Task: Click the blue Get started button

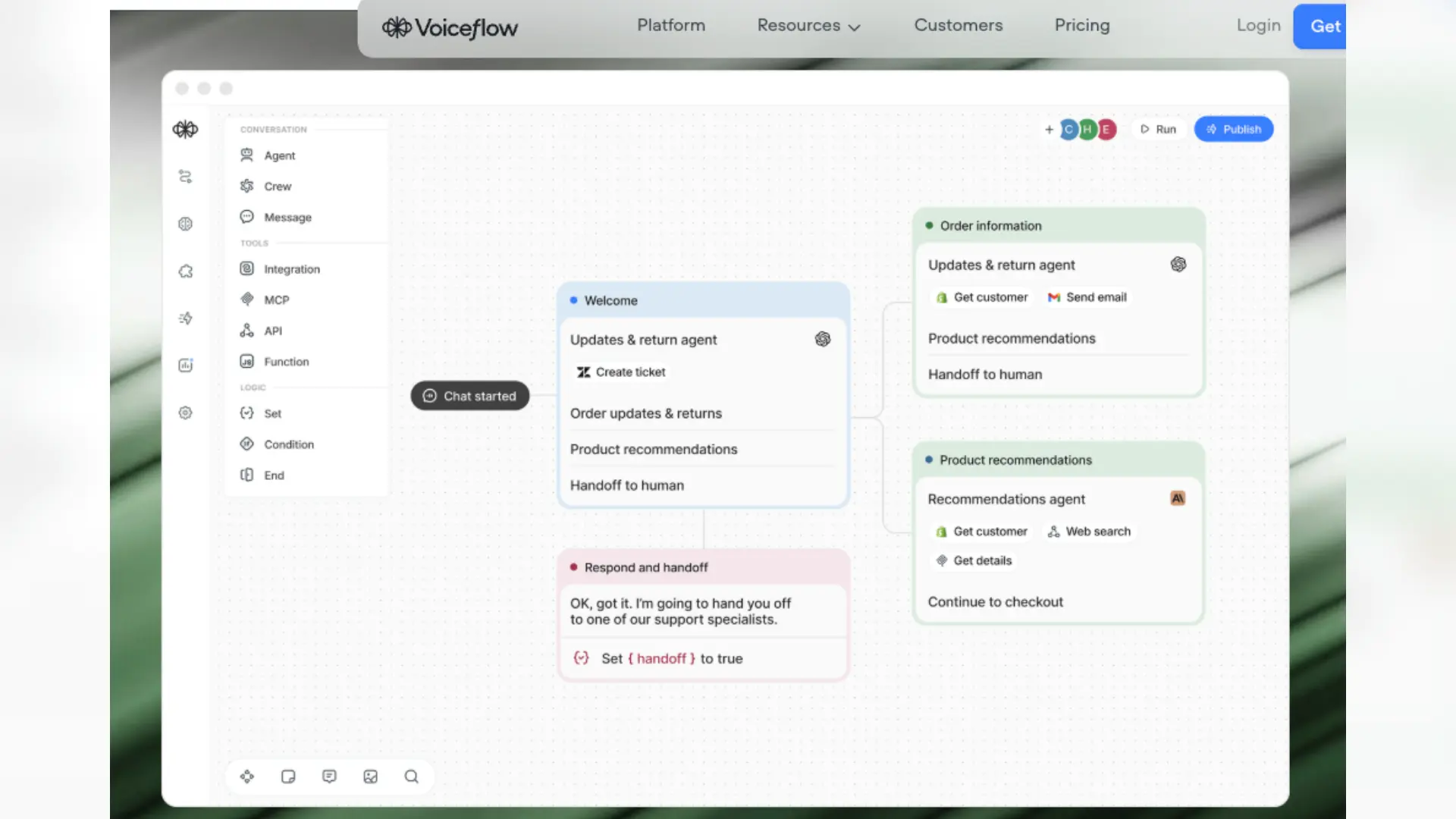Action: 1320,27
